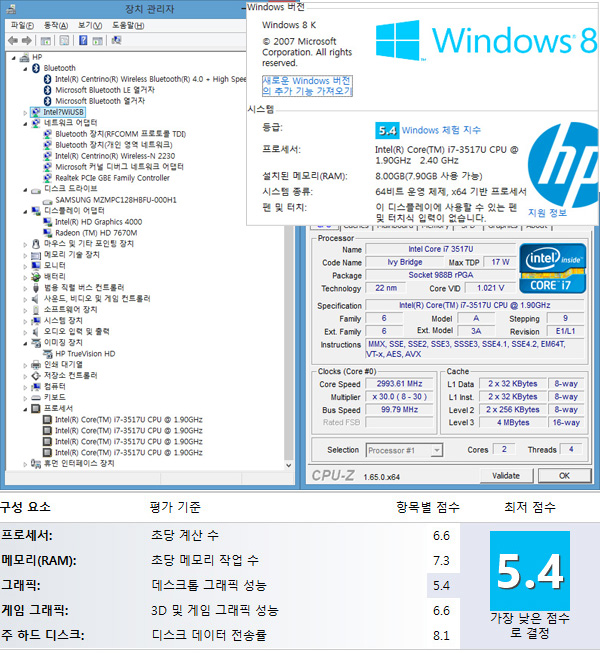Expand the 소프트웨어 장치 node
Screen dimensions: 600x653
25,310
